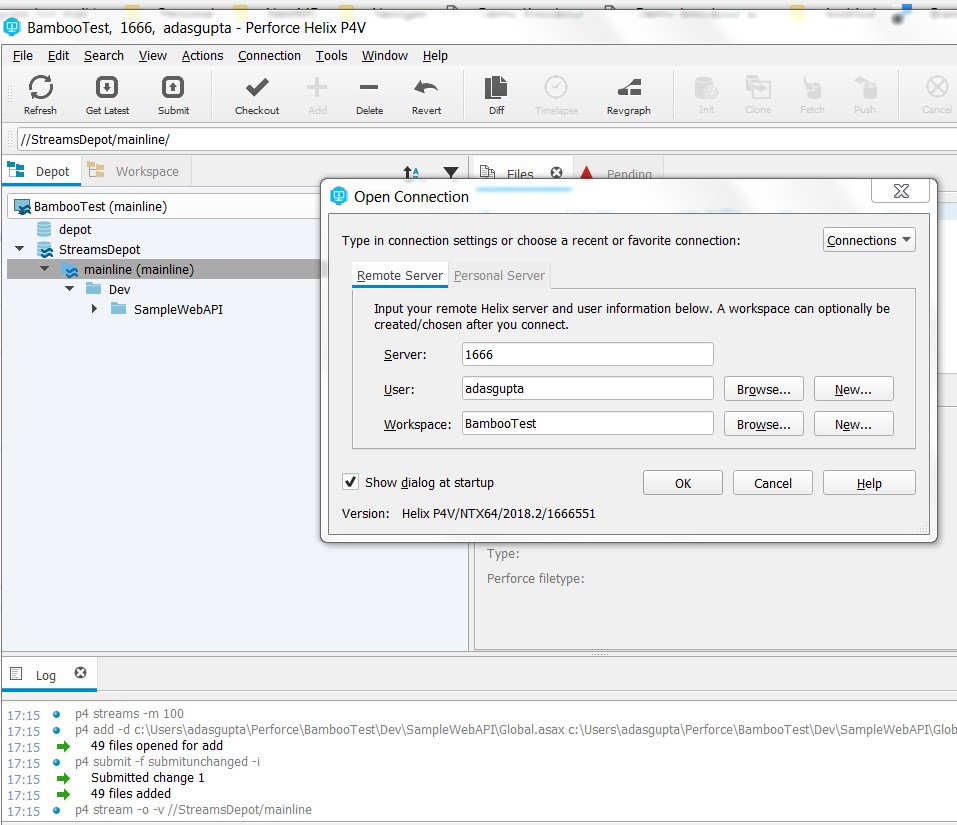
Task: Select the Remote Server tab
Action: point(400,275)
